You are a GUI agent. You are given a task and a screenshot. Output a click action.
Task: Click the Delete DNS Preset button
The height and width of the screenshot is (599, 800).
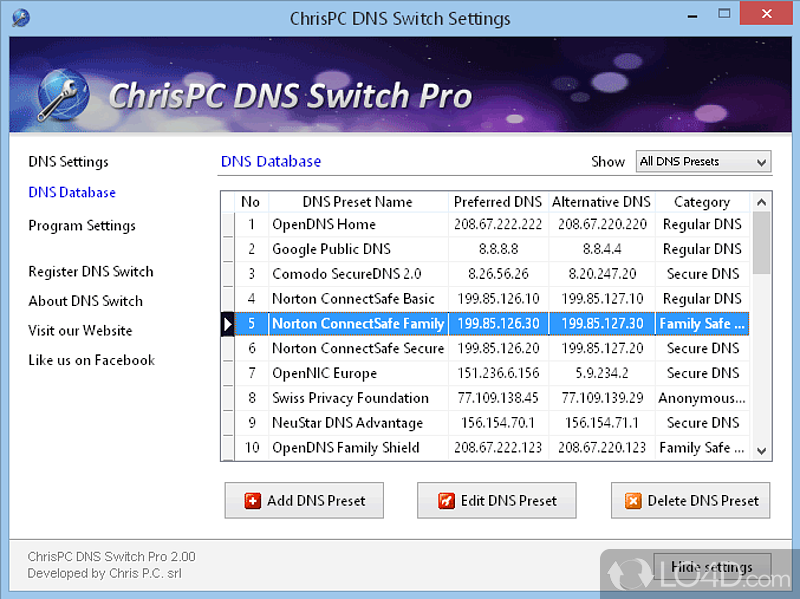[691, 501]
